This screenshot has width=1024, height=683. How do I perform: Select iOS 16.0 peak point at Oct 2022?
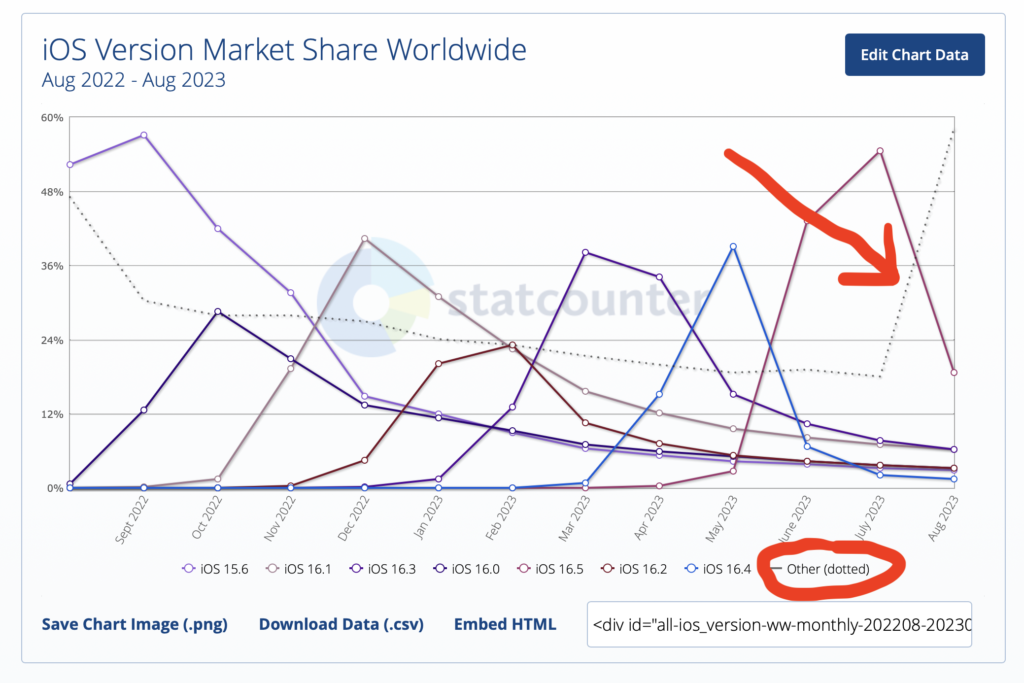tap(217, 311)
